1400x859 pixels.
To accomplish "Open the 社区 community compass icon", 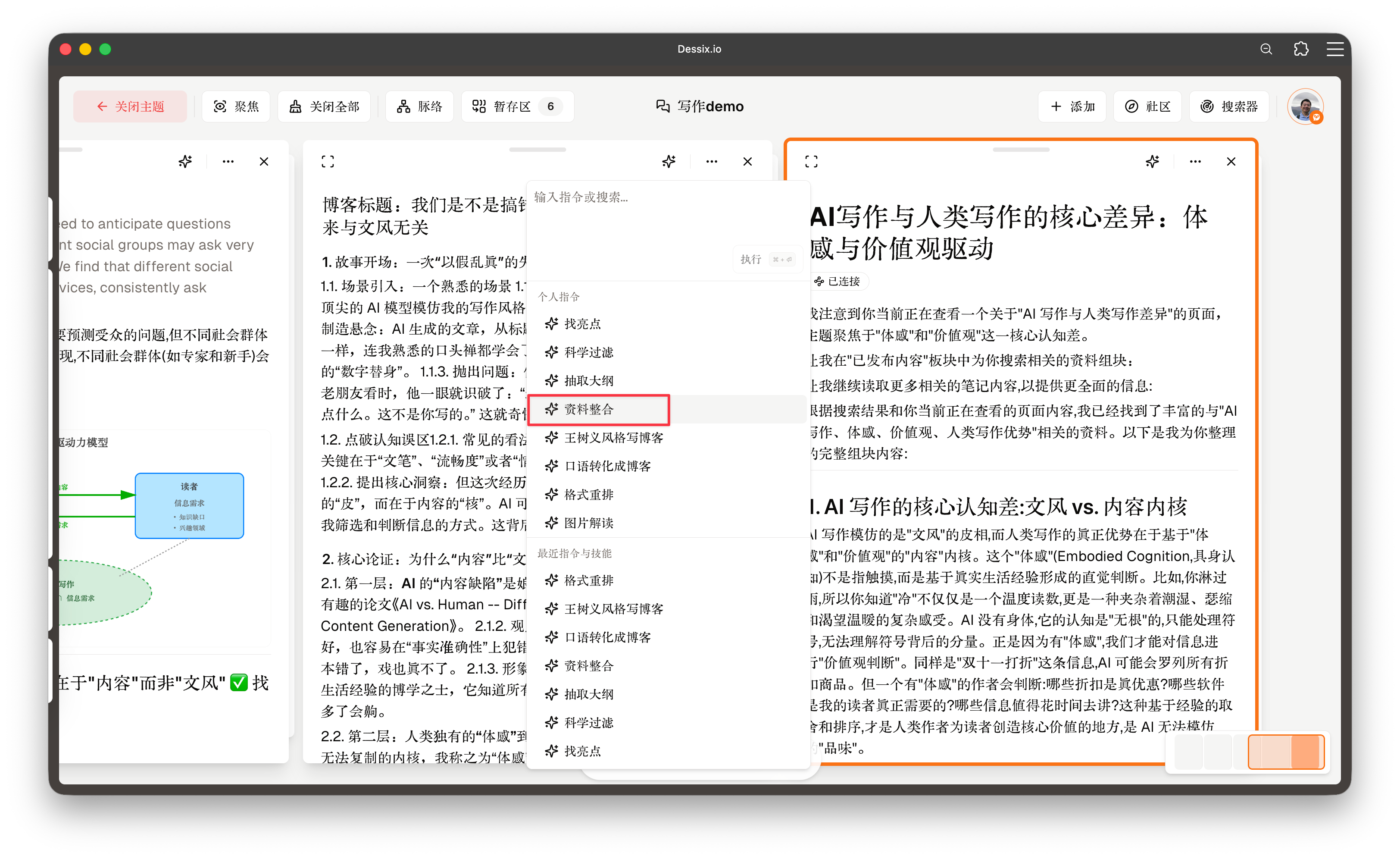I will [x=1147, y=106].
